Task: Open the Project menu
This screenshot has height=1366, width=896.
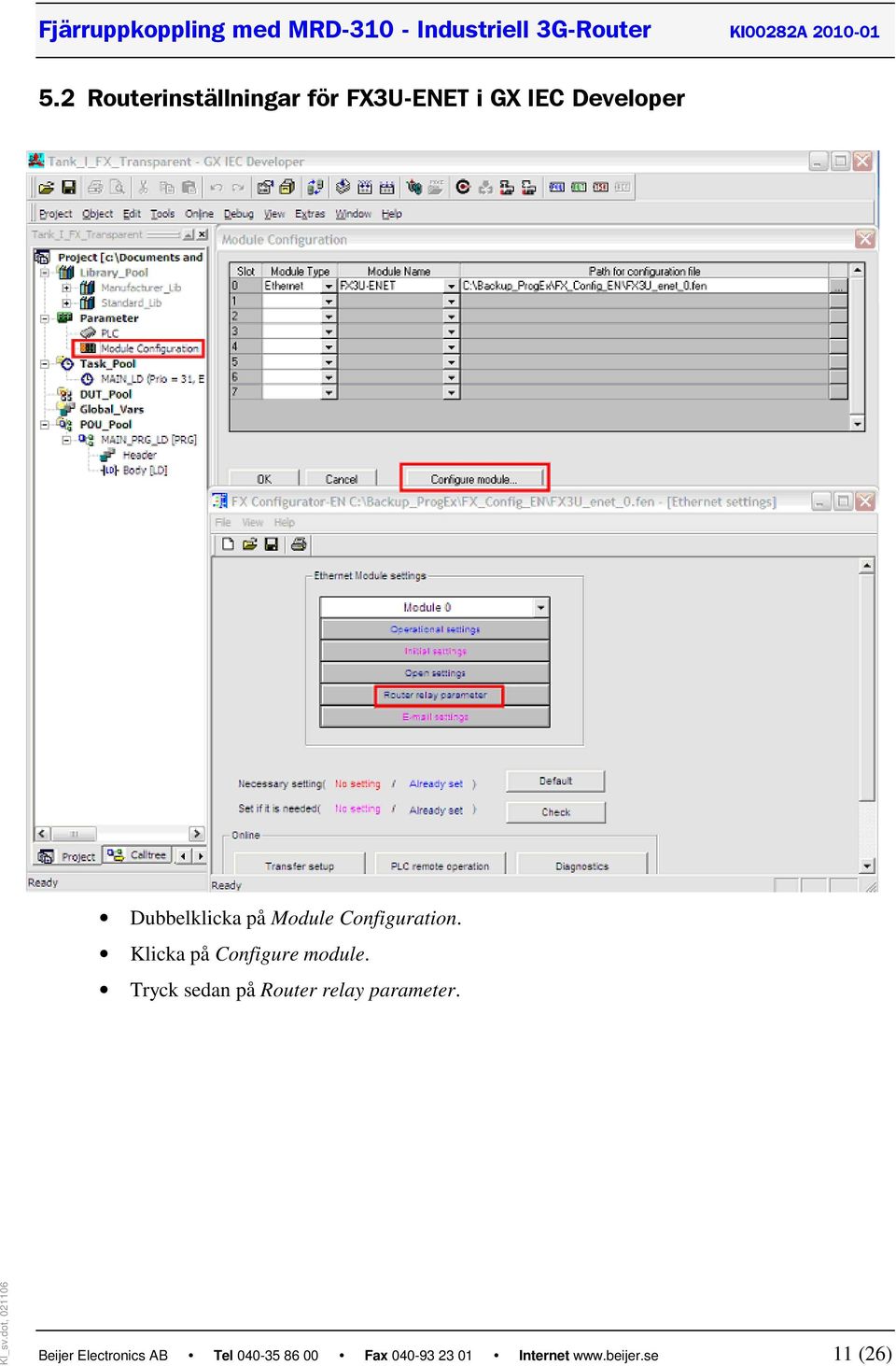Action: (x=55, y=214)
